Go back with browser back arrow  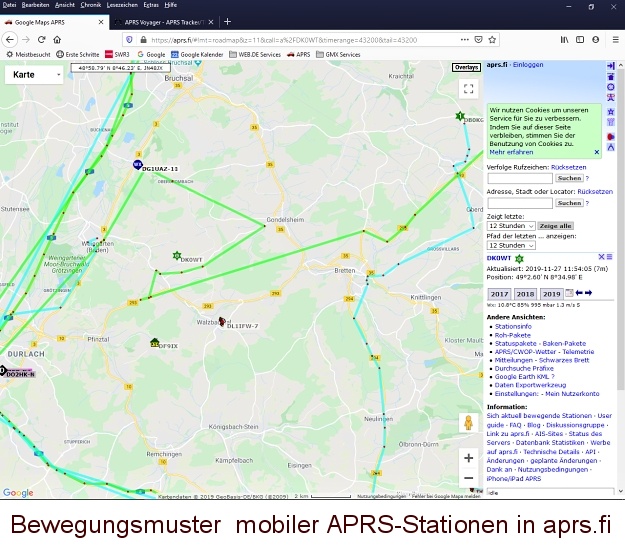10,39
